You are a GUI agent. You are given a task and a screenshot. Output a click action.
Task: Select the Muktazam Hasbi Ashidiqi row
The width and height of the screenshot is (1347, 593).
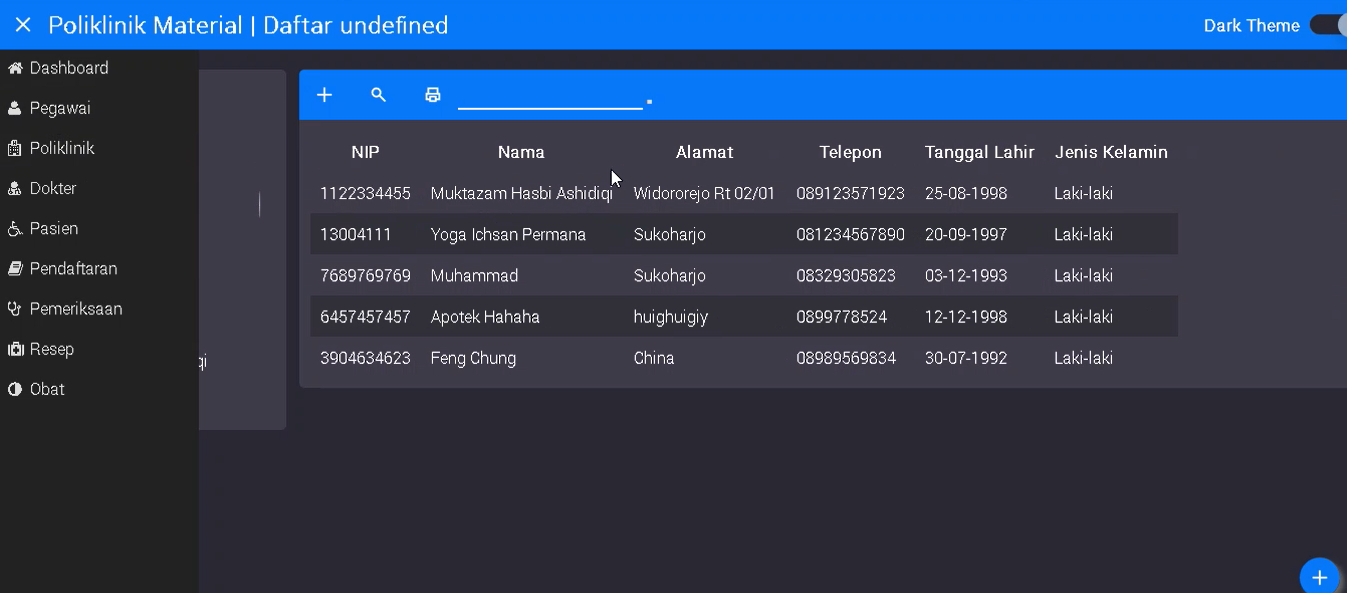pyautogui.click(x=521, y=193)
